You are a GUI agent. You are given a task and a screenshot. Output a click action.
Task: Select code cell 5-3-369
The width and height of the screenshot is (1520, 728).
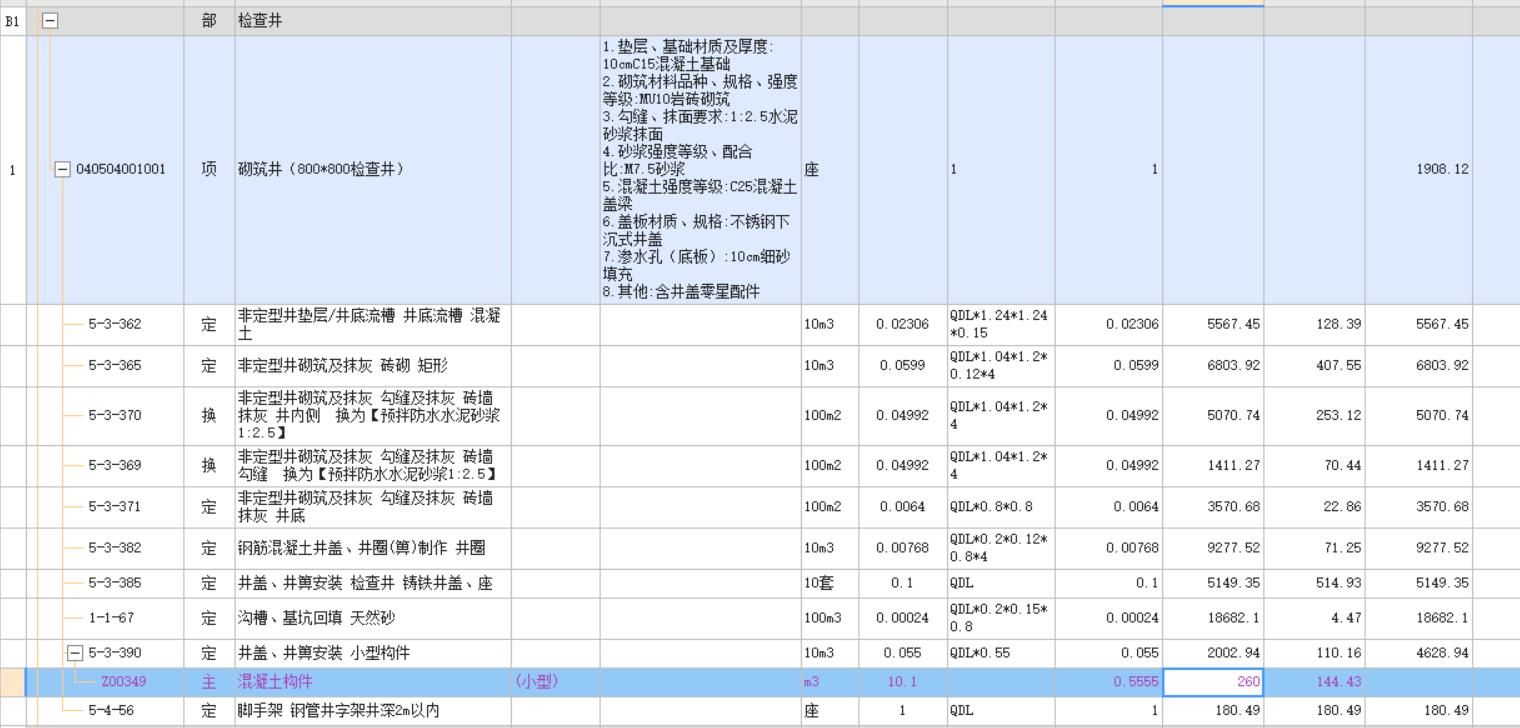coord(115,465)
